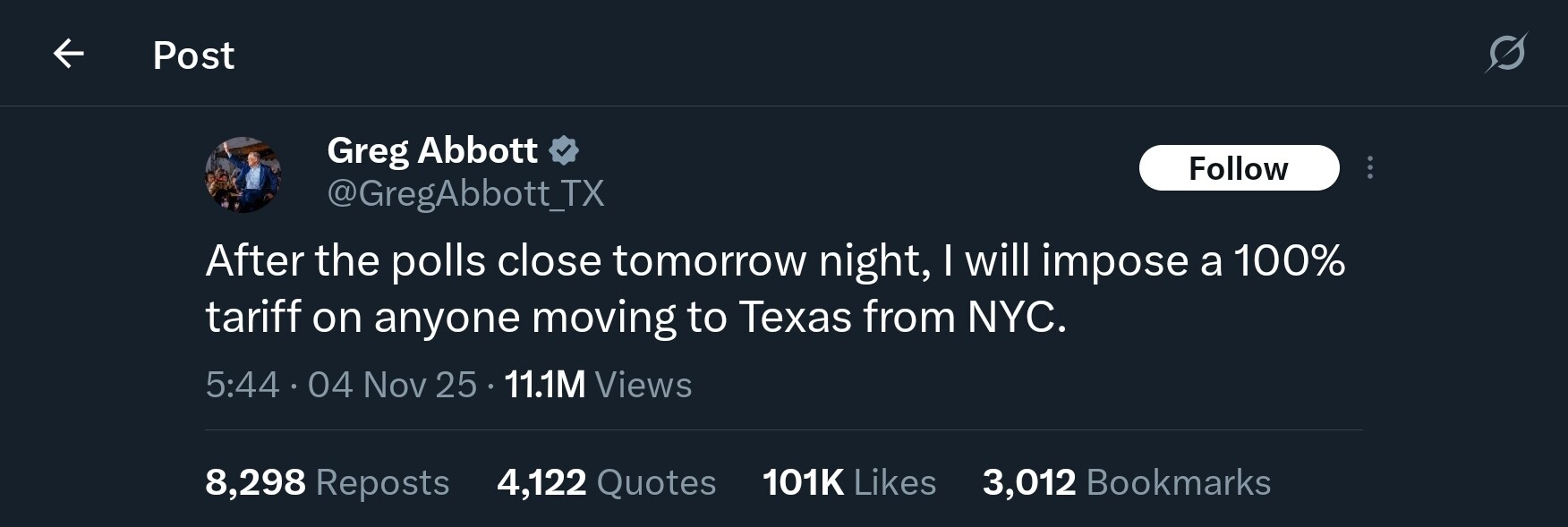Click the back arrow icon
The height and width of the screenshot is (527, 1568).
click(69, 55)
